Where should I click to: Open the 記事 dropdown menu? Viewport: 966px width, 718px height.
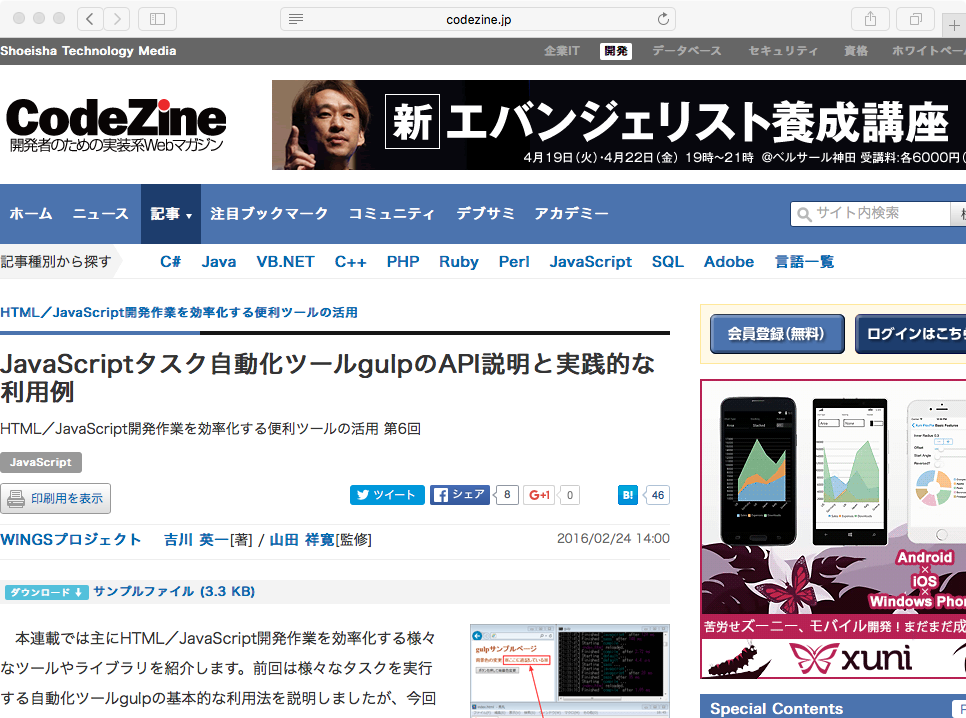tap(171, 214)
